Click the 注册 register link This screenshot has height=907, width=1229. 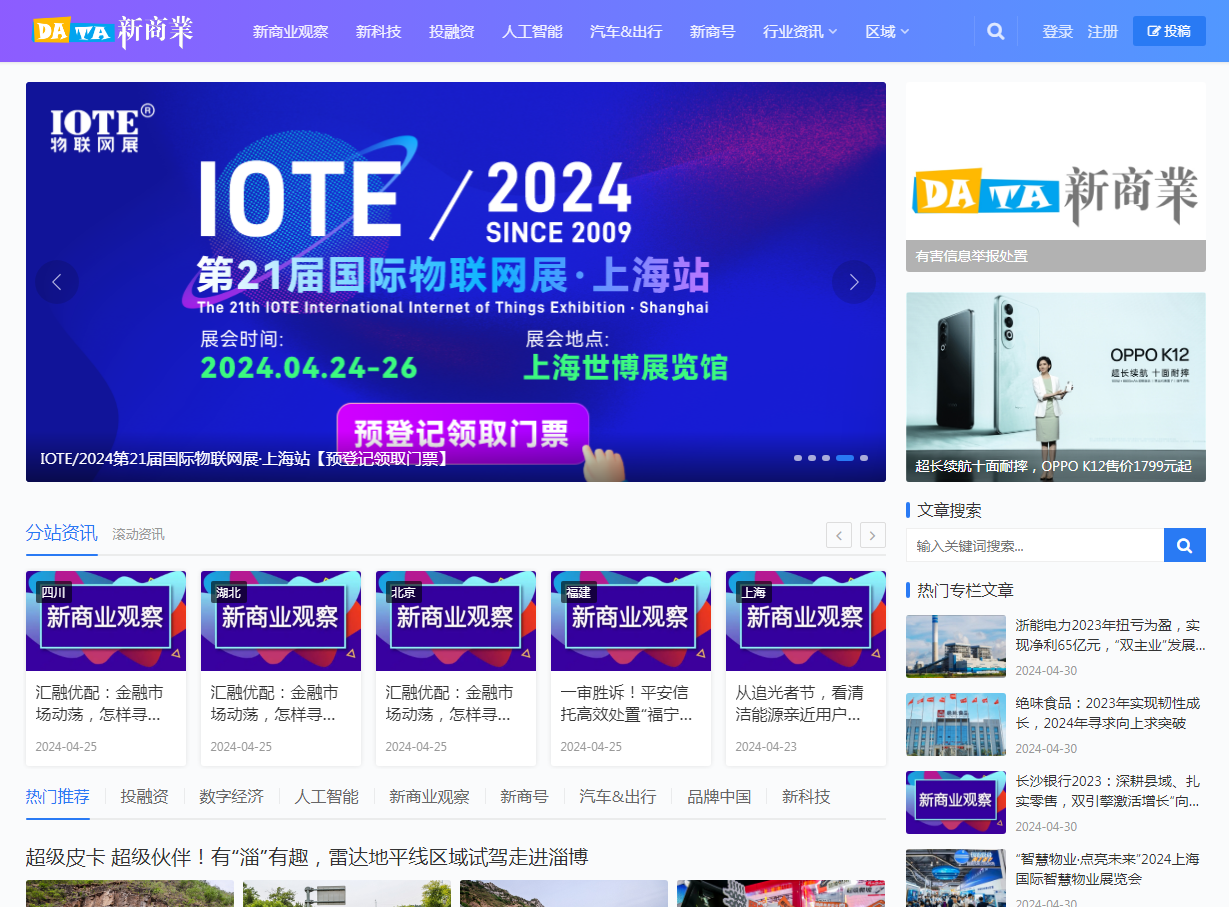(x=1103, y=31)
